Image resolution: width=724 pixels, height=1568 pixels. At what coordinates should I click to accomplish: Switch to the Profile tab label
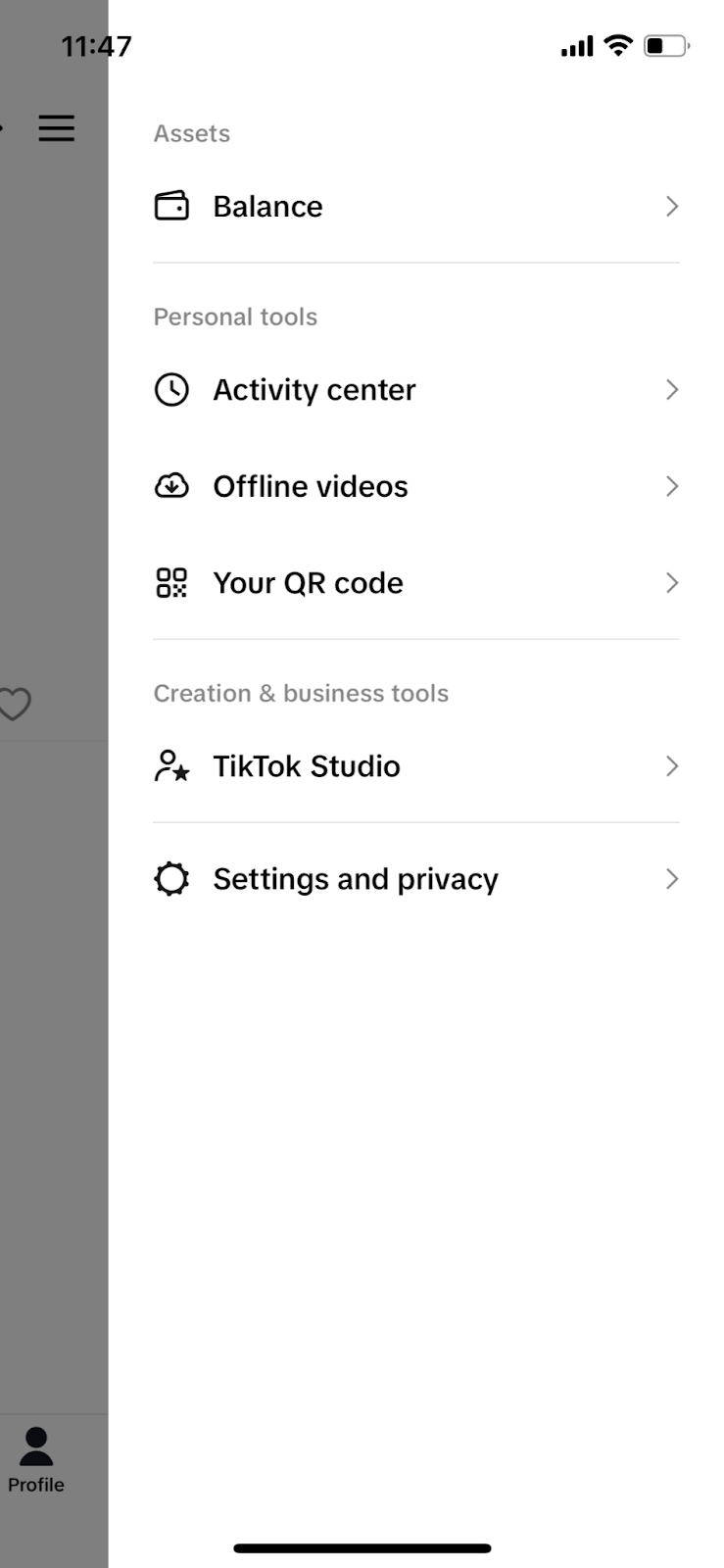pyautogui.click(x=36, y=1485)
